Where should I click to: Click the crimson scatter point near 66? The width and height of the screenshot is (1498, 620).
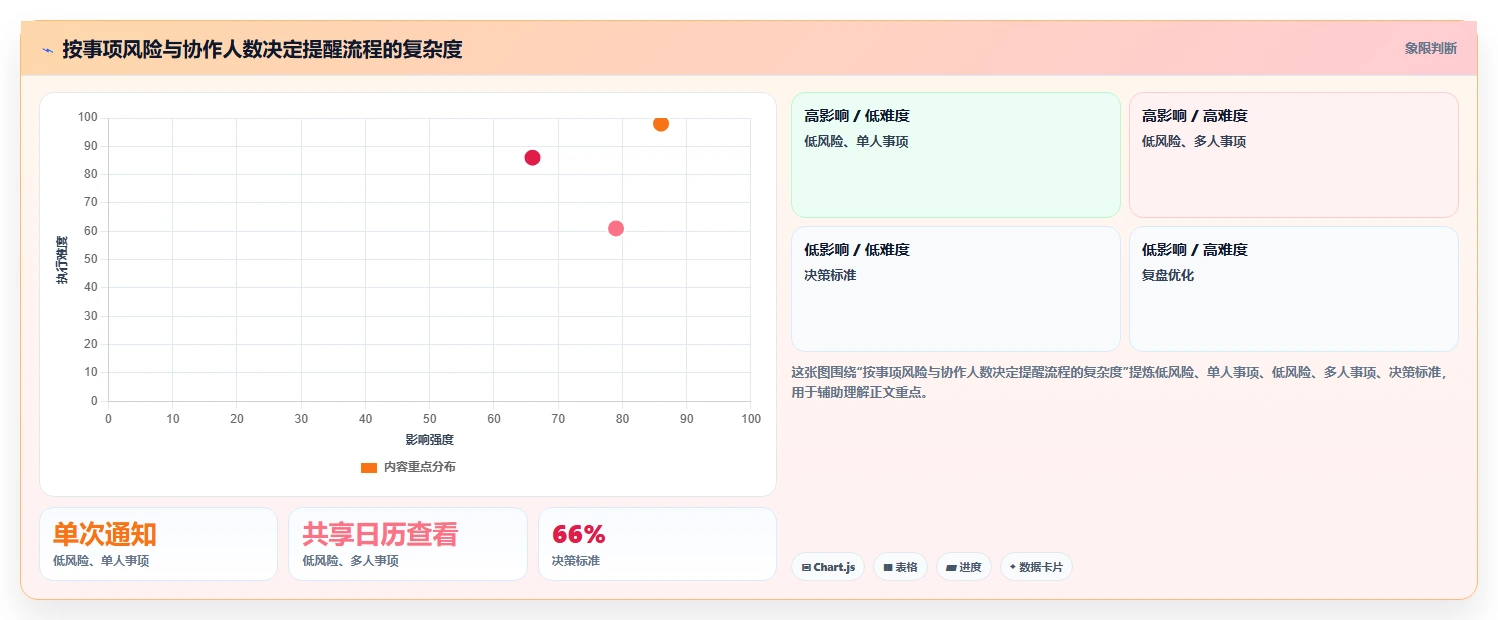[x=532, y=157]
